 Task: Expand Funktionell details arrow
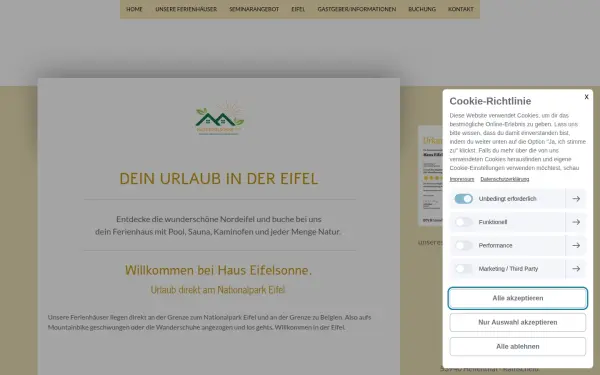576,222
